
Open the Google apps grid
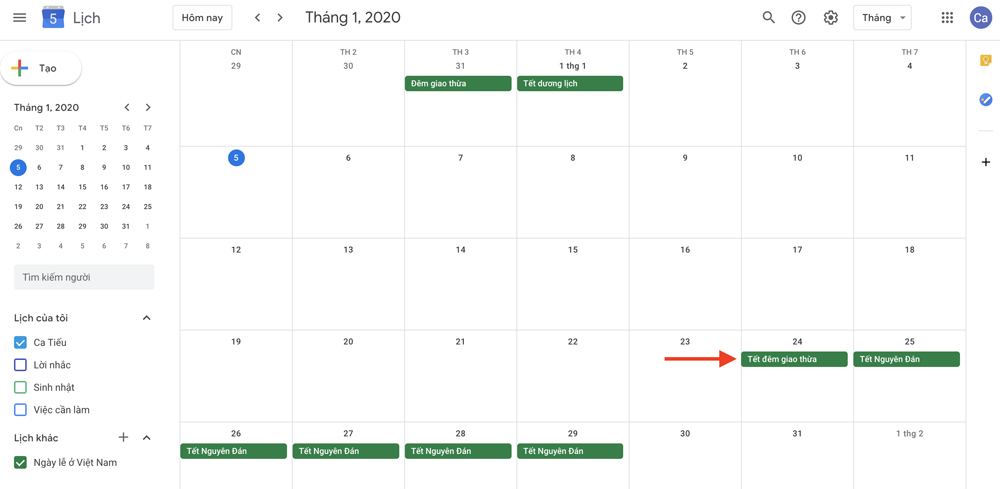[947, 18]
